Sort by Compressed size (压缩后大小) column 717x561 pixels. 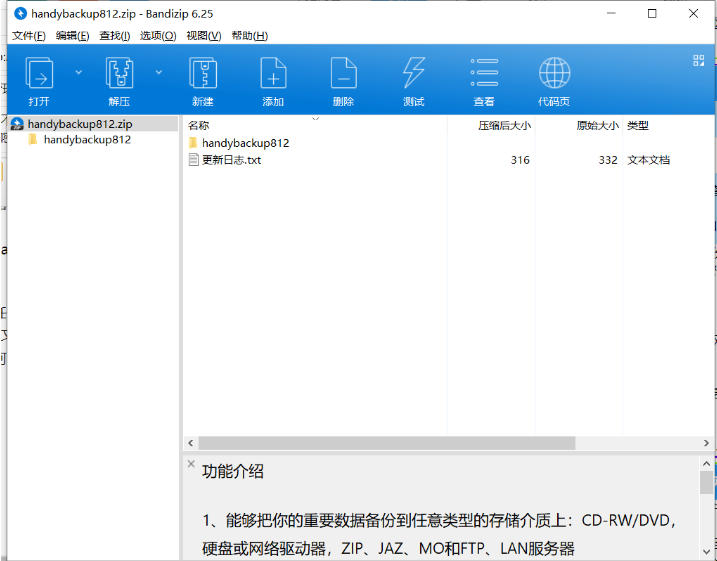pos(504,125)
